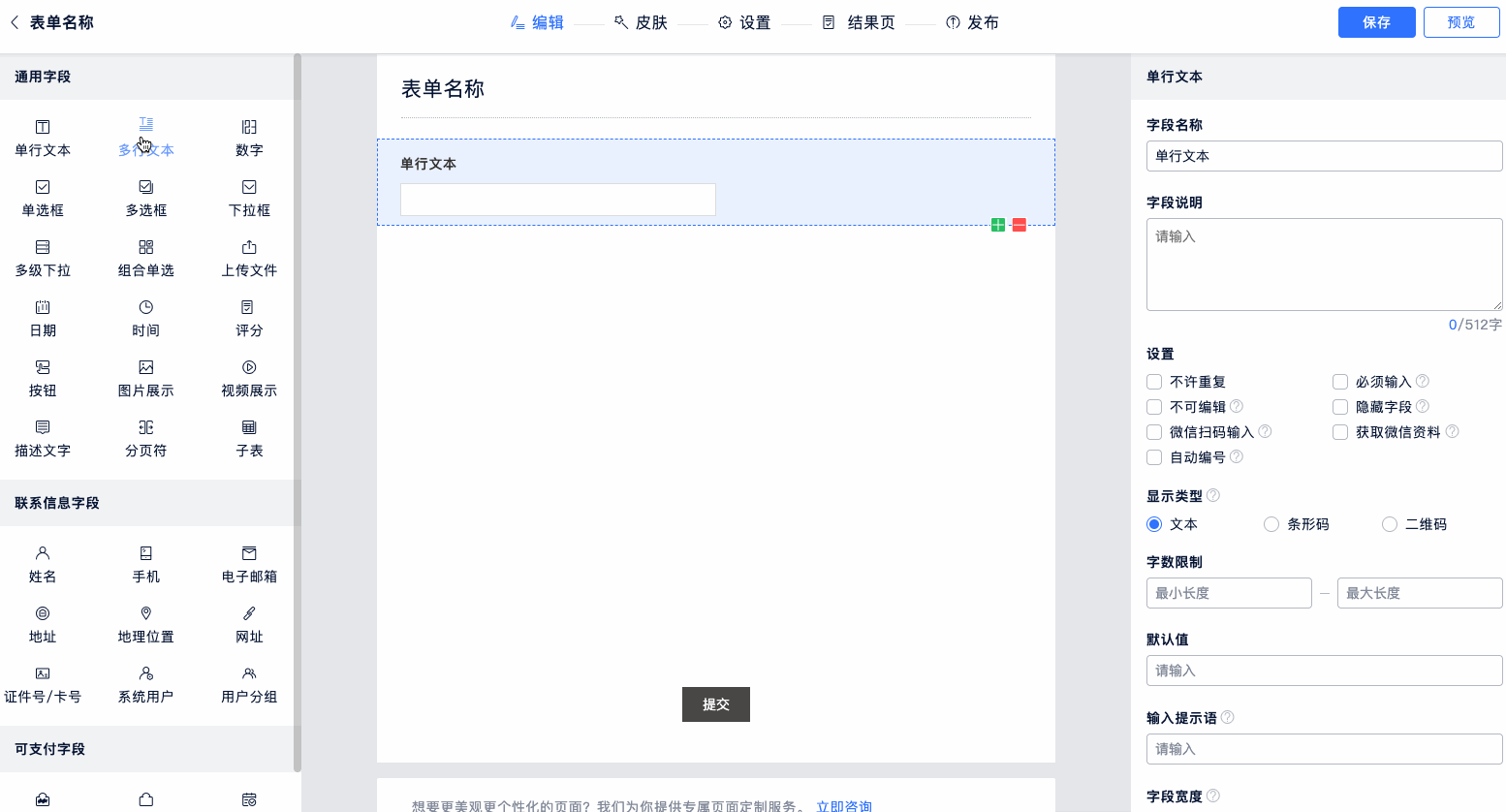1506x812 pixels.
Task: Open the 立即咨询 link
Action: (843, 805)
